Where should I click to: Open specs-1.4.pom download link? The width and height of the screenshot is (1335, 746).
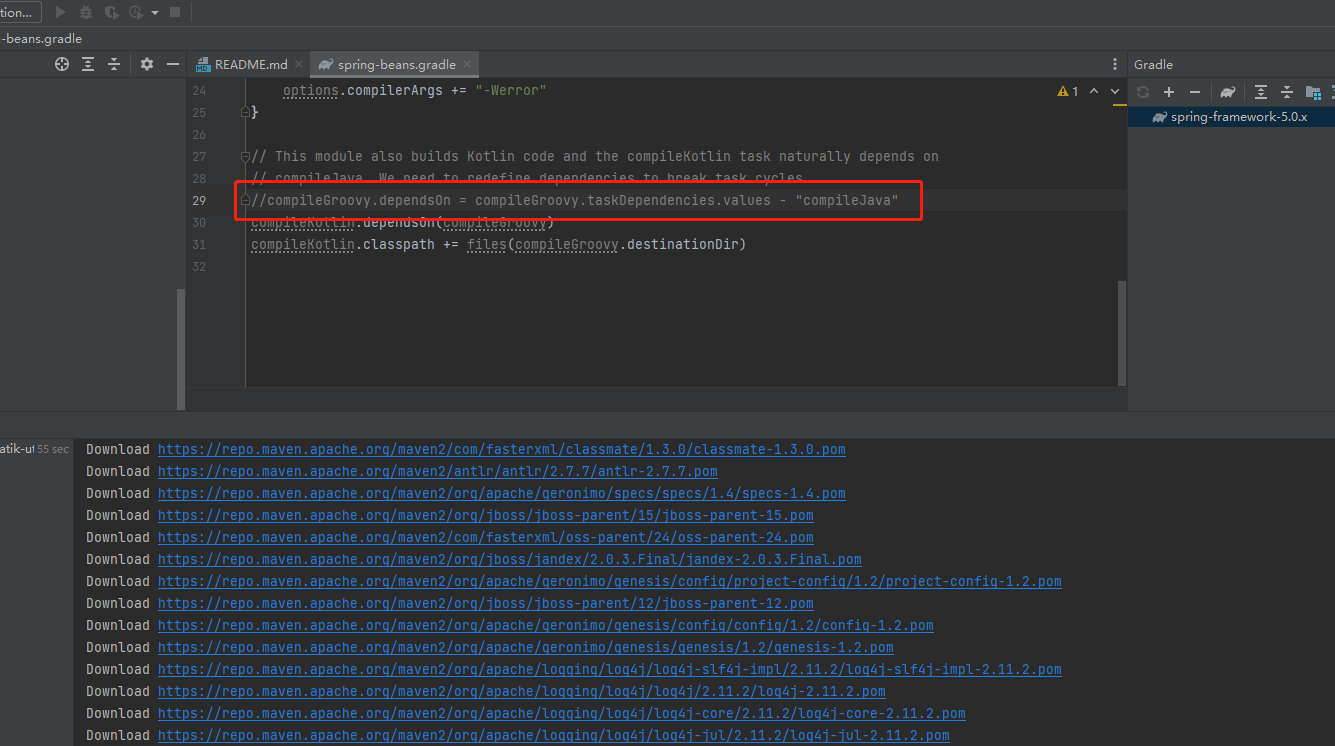[501, 494]
